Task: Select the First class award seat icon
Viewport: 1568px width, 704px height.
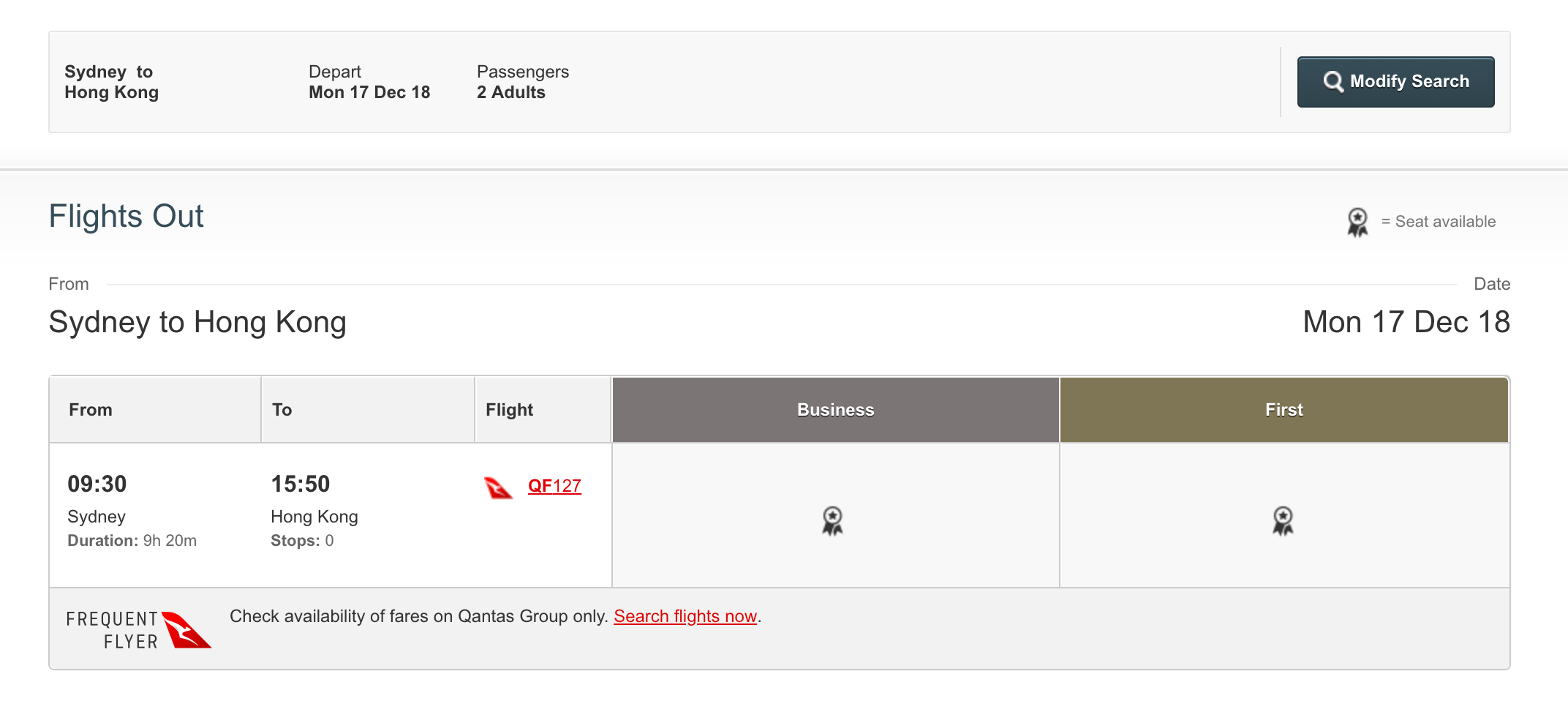Action: (1283, 520)
